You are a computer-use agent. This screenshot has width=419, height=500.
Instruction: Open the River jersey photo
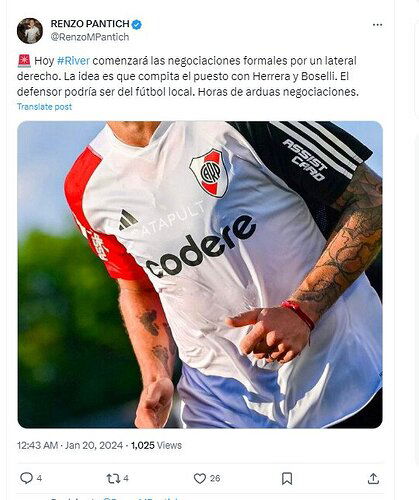coord(200,275)
